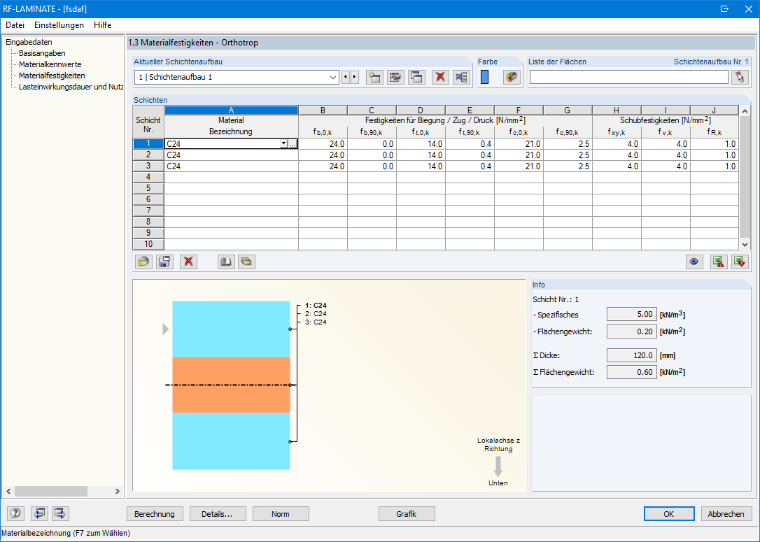Open the material library book icon
Screen dimensions: 760x542
pos(225,262)
